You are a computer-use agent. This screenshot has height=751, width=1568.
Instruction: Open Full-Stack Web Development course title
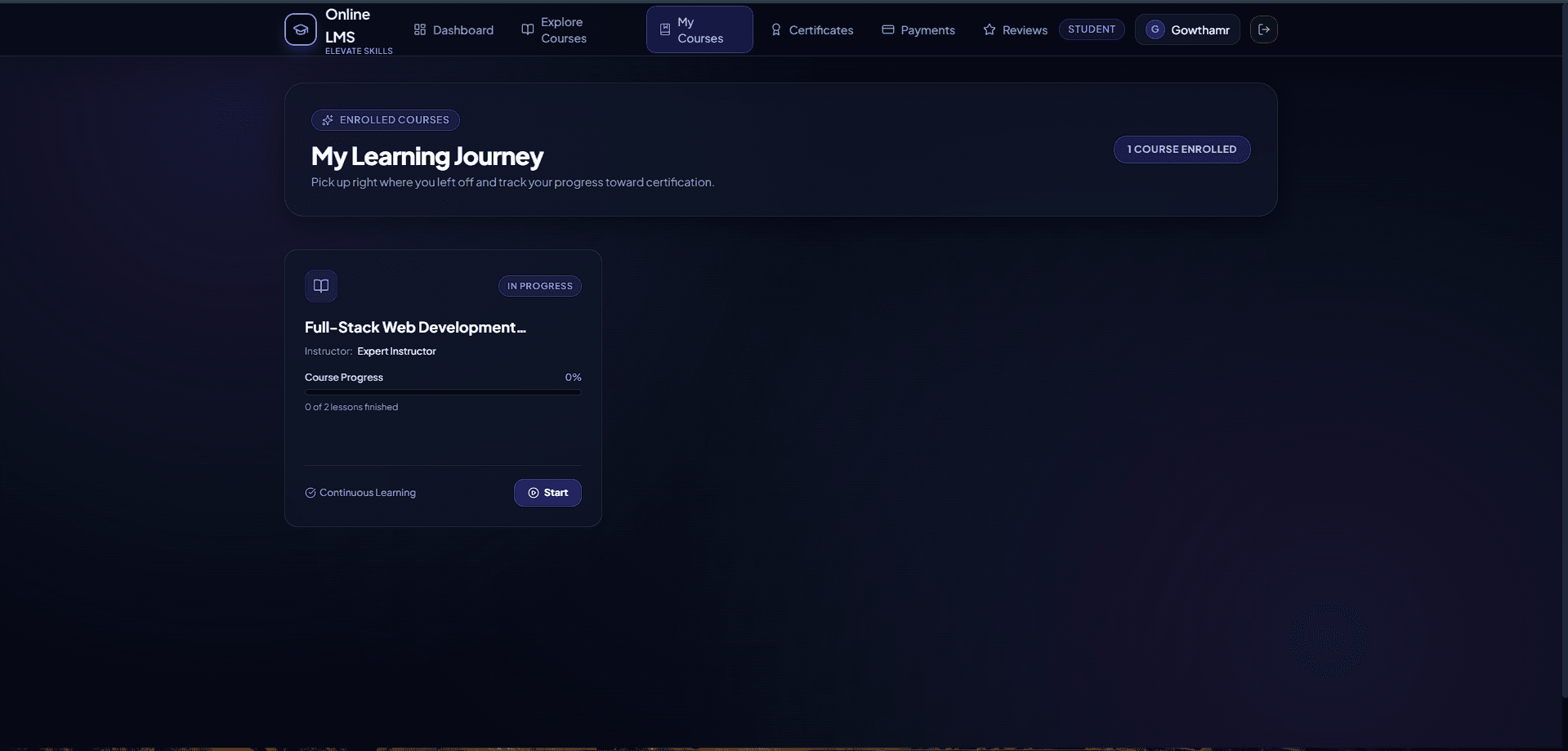415,327
